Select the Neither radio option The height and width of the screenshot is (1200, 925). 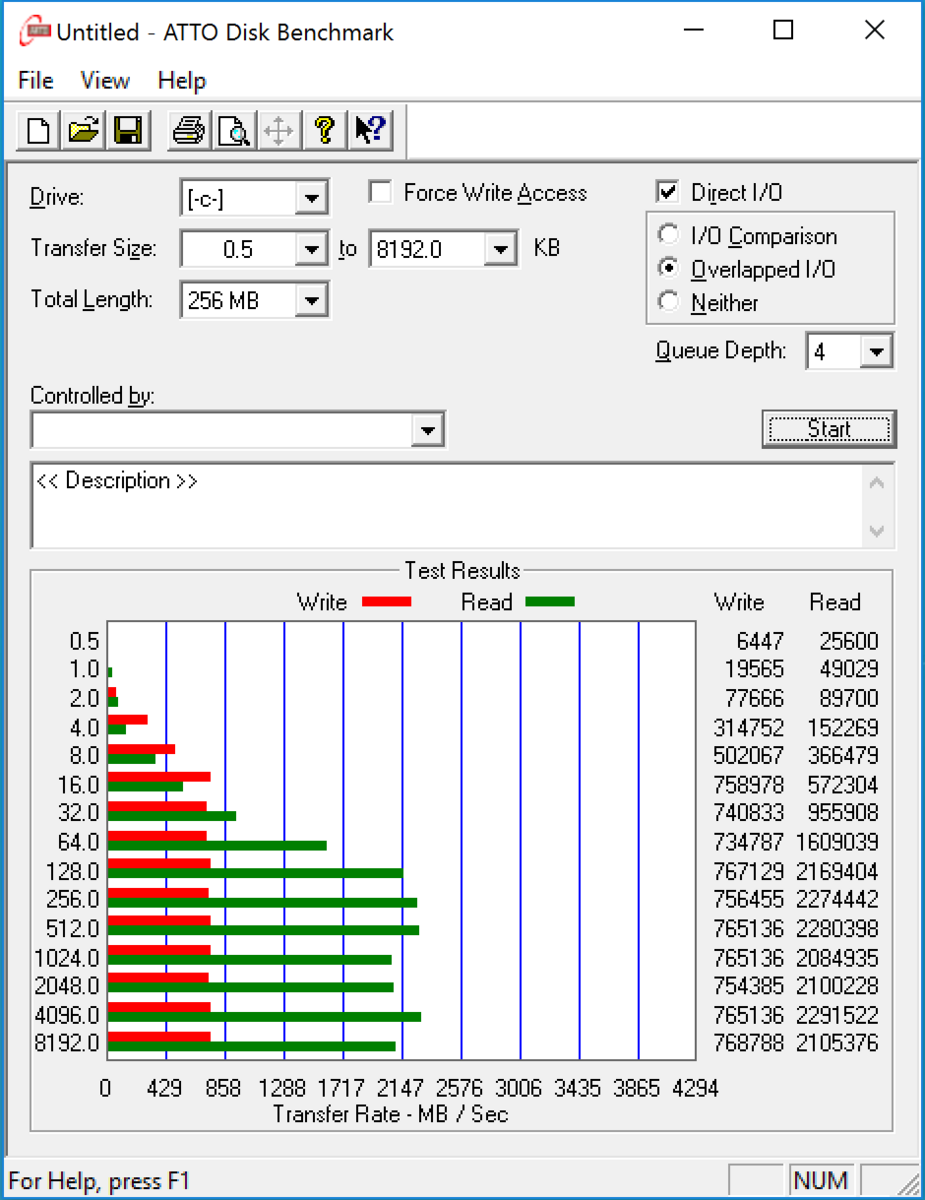pos(669,302)
